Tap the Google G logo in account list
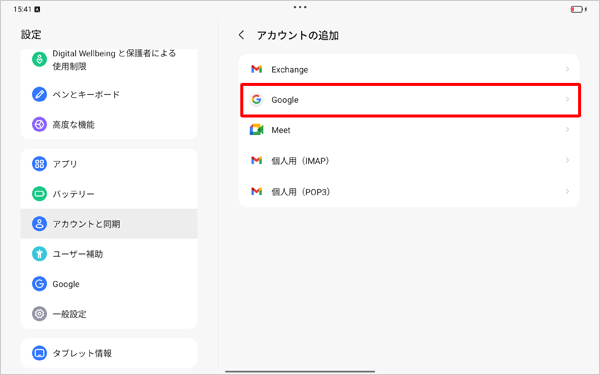 point(256,99)
